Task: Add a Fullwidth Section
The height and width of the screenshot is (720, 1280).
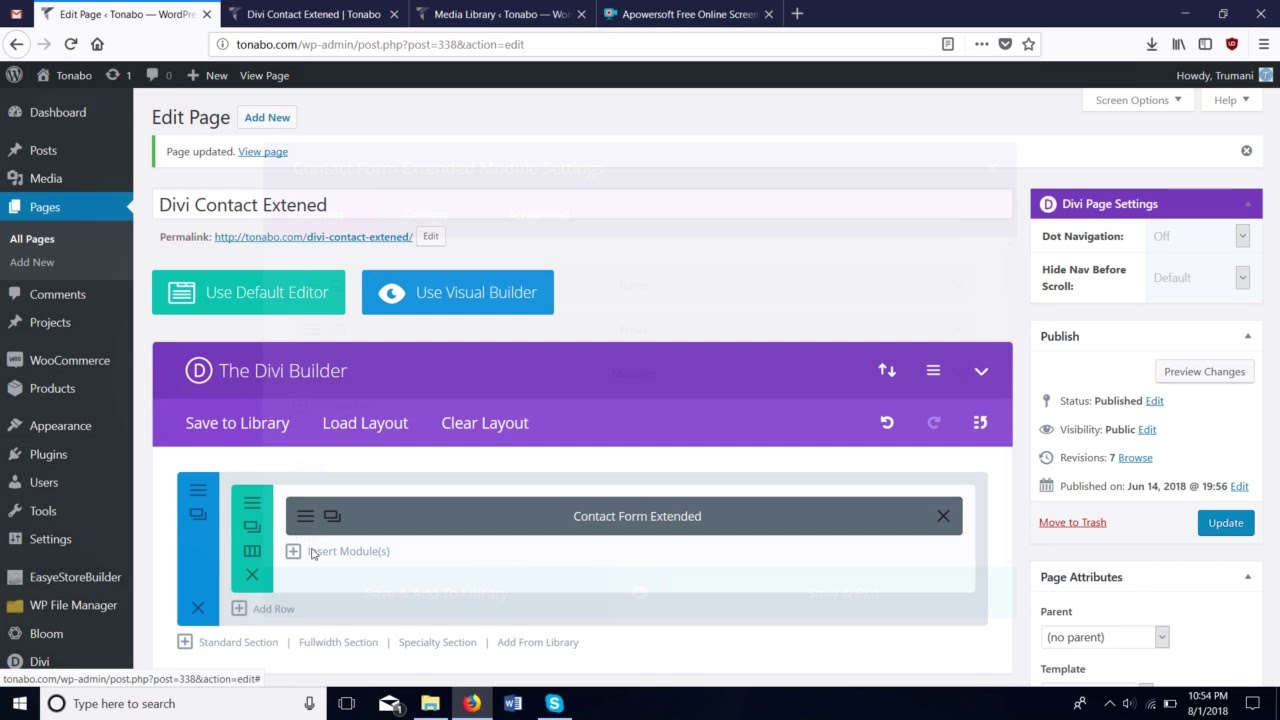Action: pos(338,642)
